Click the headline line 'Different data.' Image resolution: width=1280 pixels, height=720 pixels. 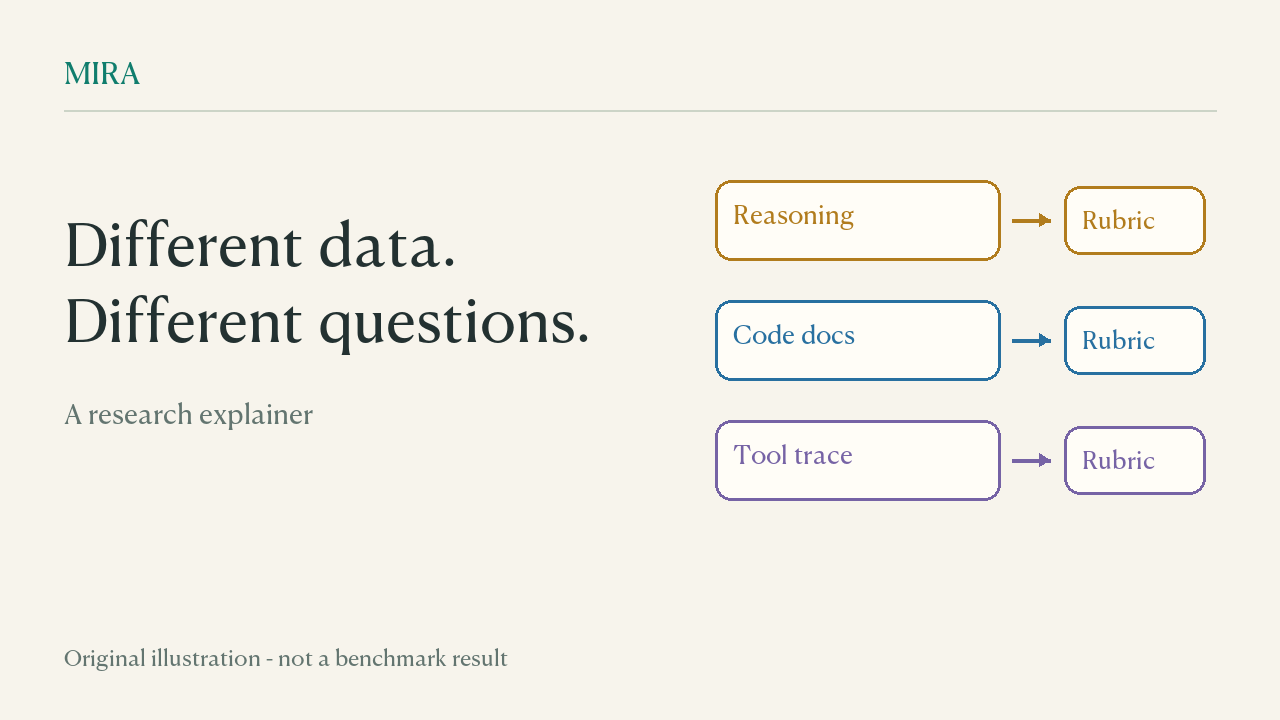pyautogui.click(x=260, y=245)
